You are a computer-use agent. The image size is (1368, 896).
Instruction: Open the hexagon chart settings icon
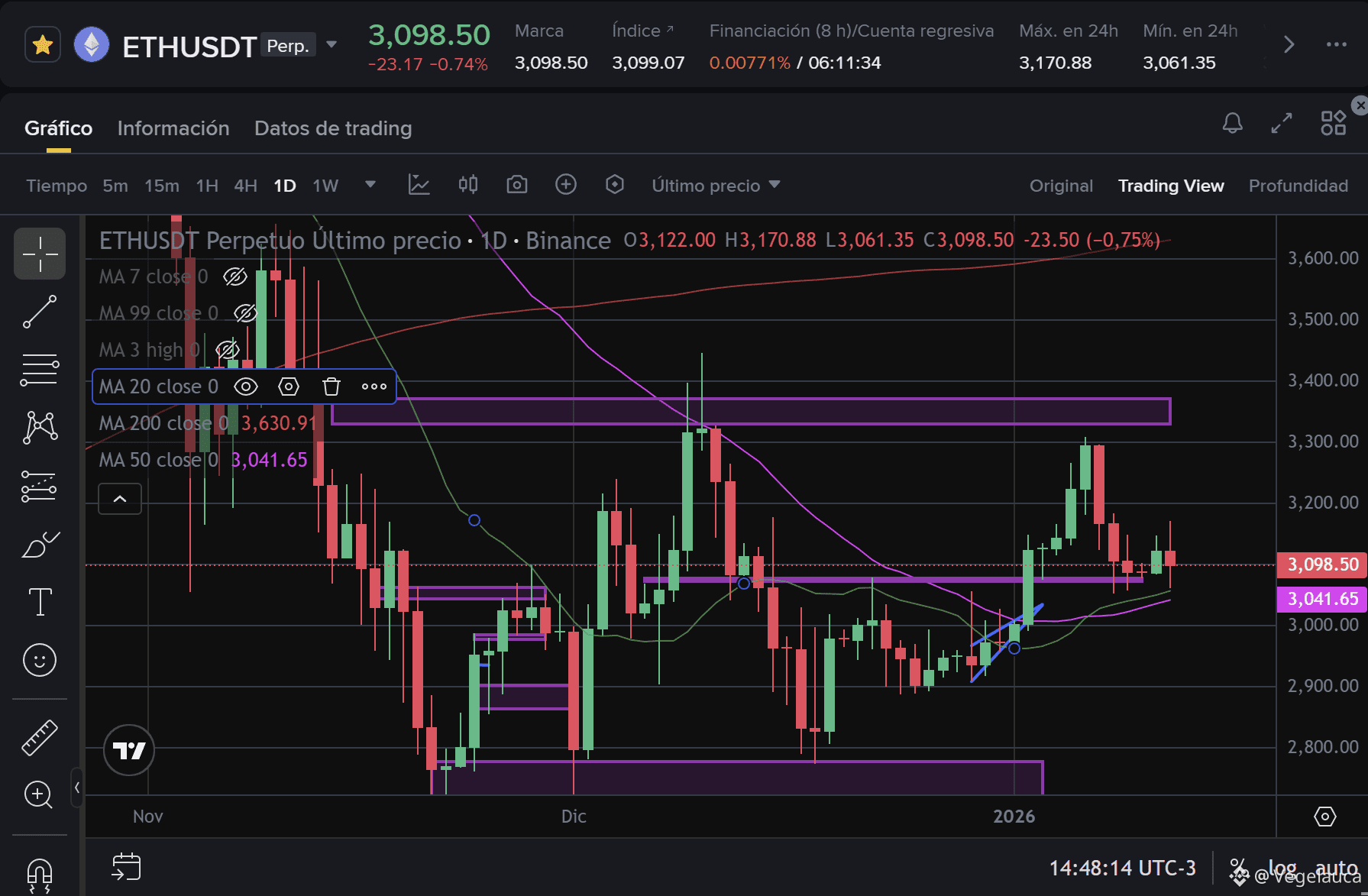tap(615, 185)
